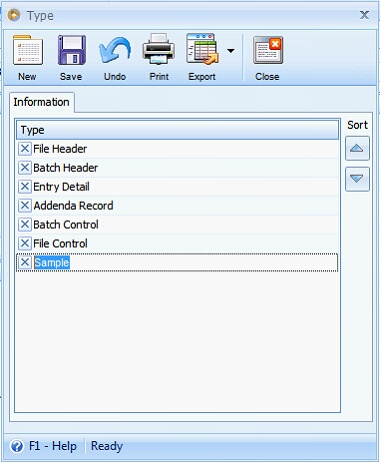Move selected row up with Sort arrow

point(357,148)
